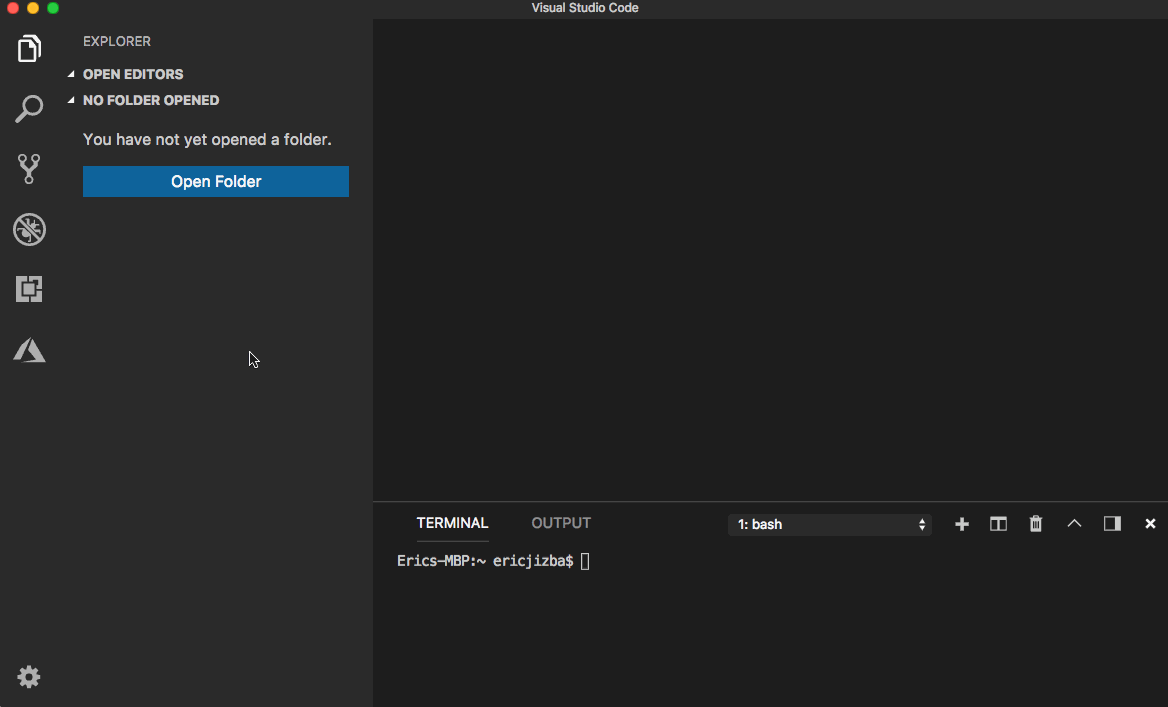Create a new terminal with plus icon

pos(962,524)
